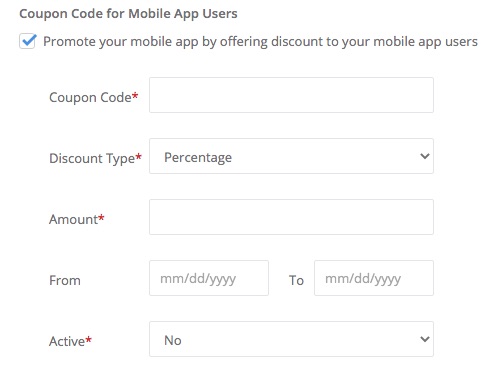Screen dimensions: 503x370
Task: Click the 'Coupon Code for Mobile App Users' heading
Action: [128, 14]
